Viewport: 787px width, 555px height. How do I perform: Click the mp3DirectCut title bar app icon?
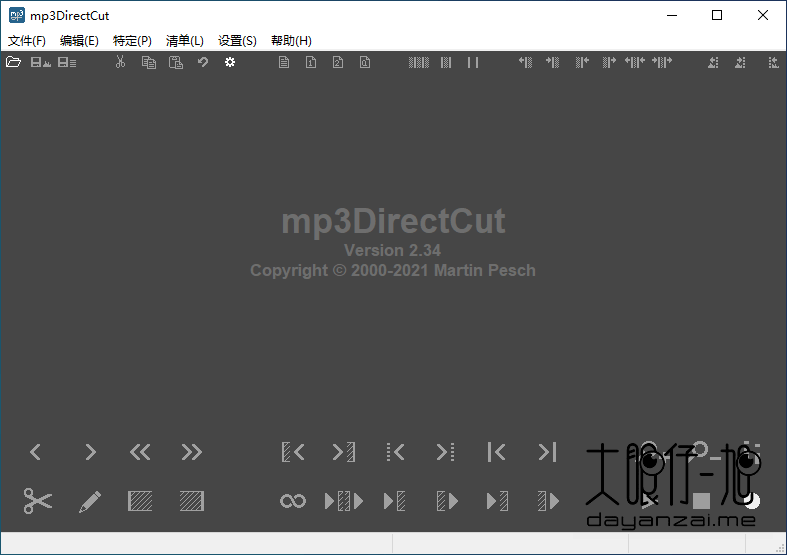(x=17, y=16)
